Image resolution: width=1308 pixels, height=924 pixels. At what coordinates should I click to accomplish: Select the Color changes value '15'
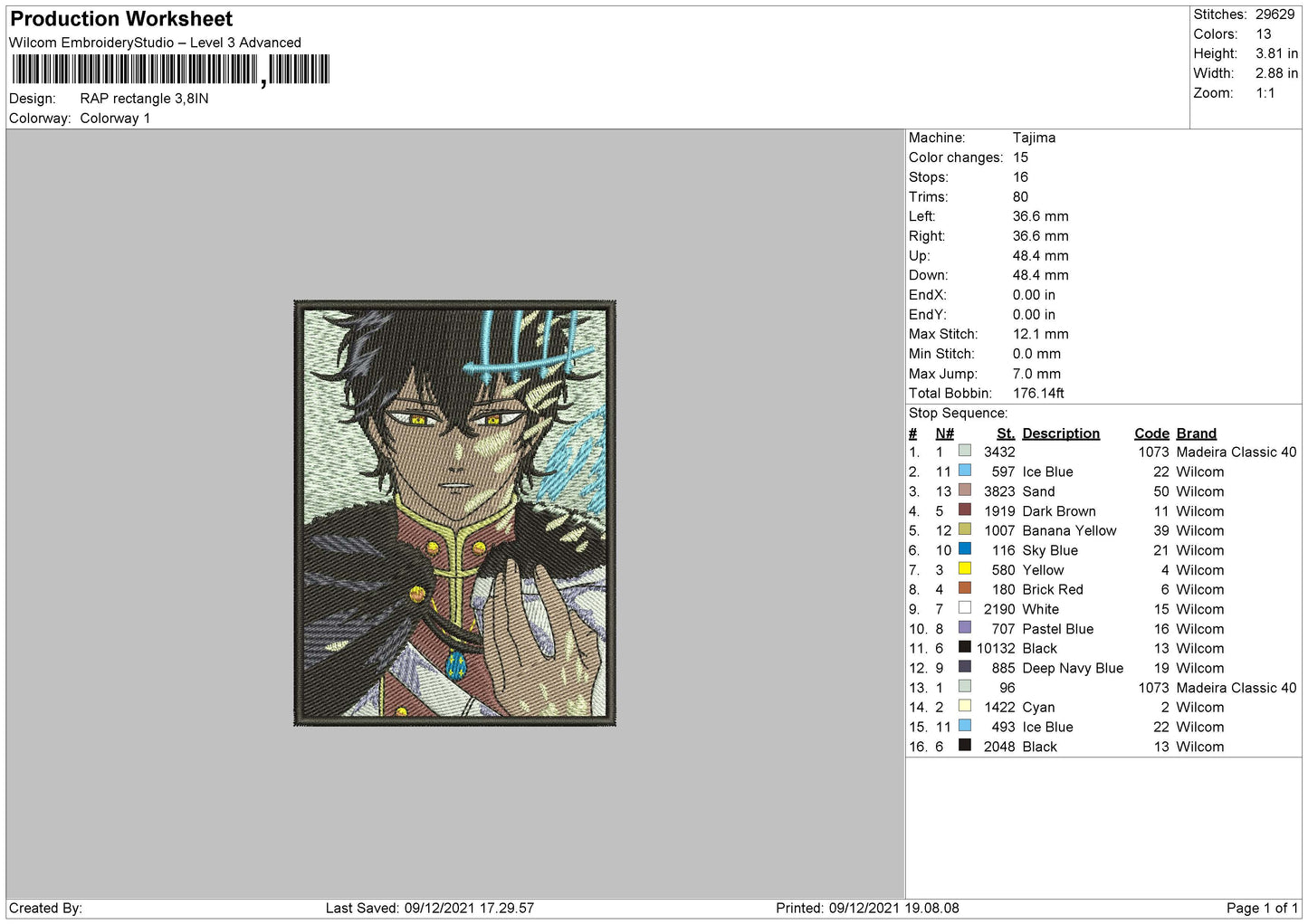(1020, 157)
